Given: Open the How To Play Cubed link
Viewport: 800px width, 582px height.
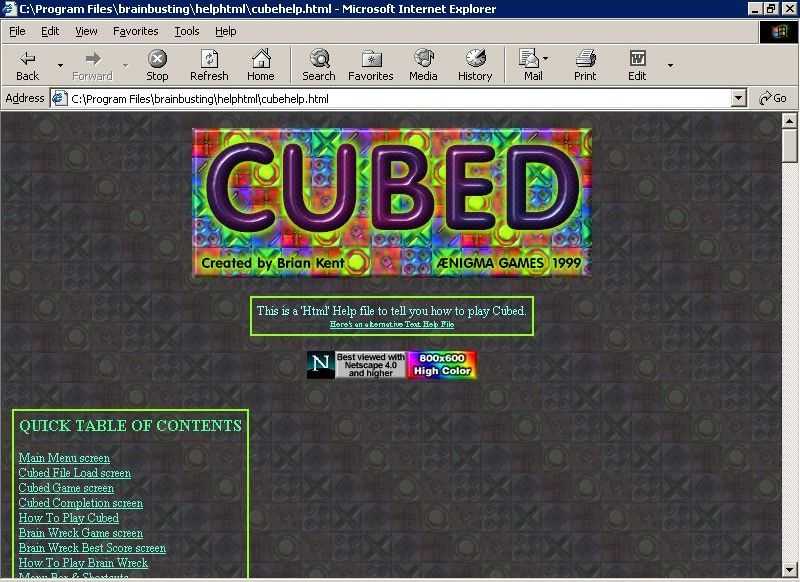Looking at the screenshot, I should pos(68,518).
